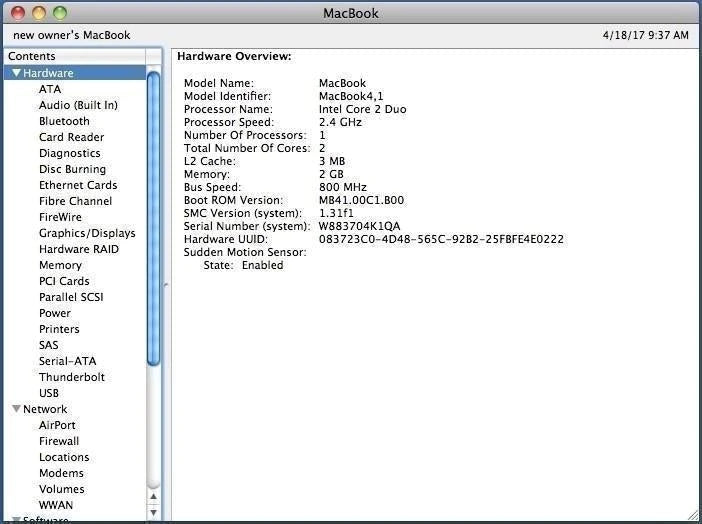Collapse the Network section disclosure triangle
The image size is (702, 524).
[16, 409]
